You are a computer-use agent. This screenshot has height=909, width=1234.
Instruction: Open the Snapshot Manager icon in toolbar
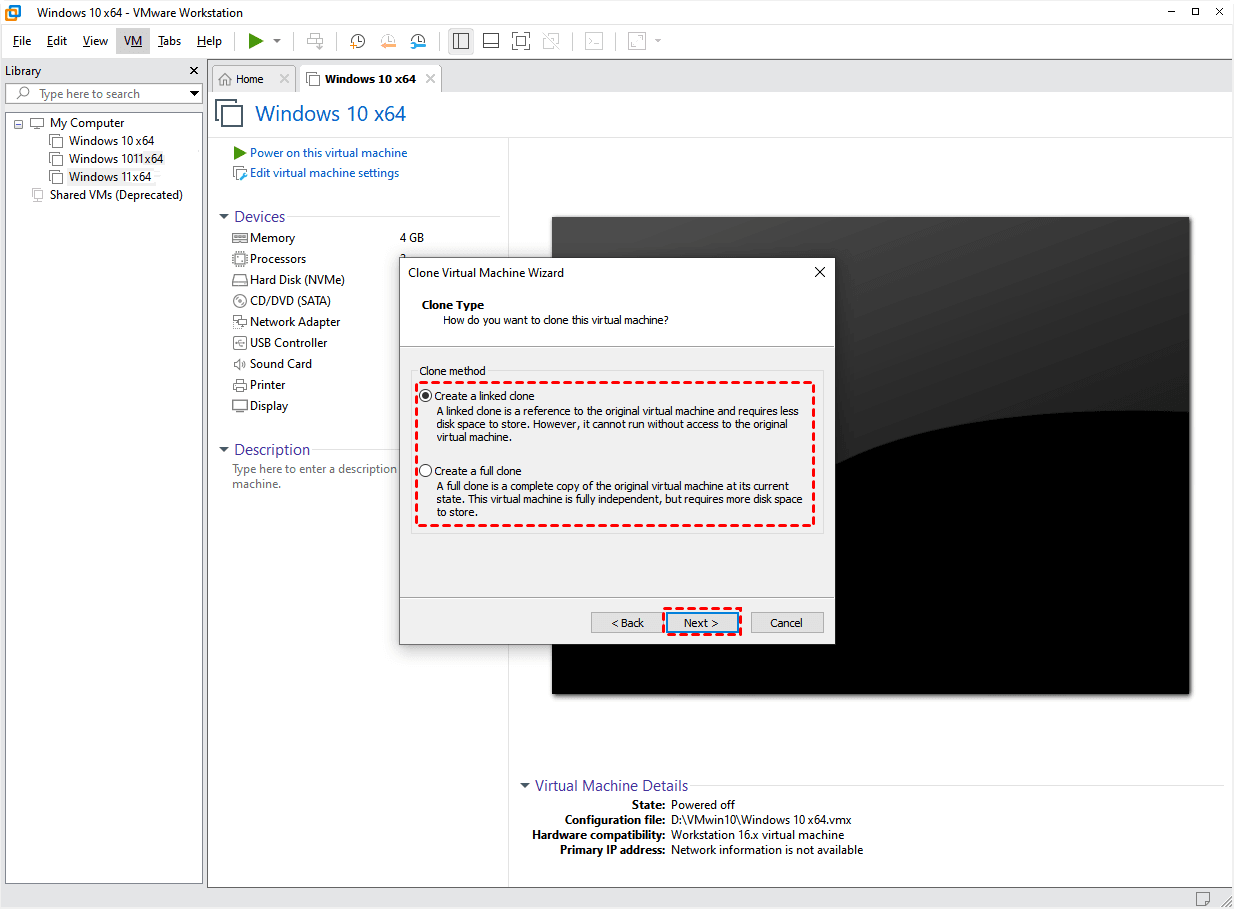pos(418,41)
